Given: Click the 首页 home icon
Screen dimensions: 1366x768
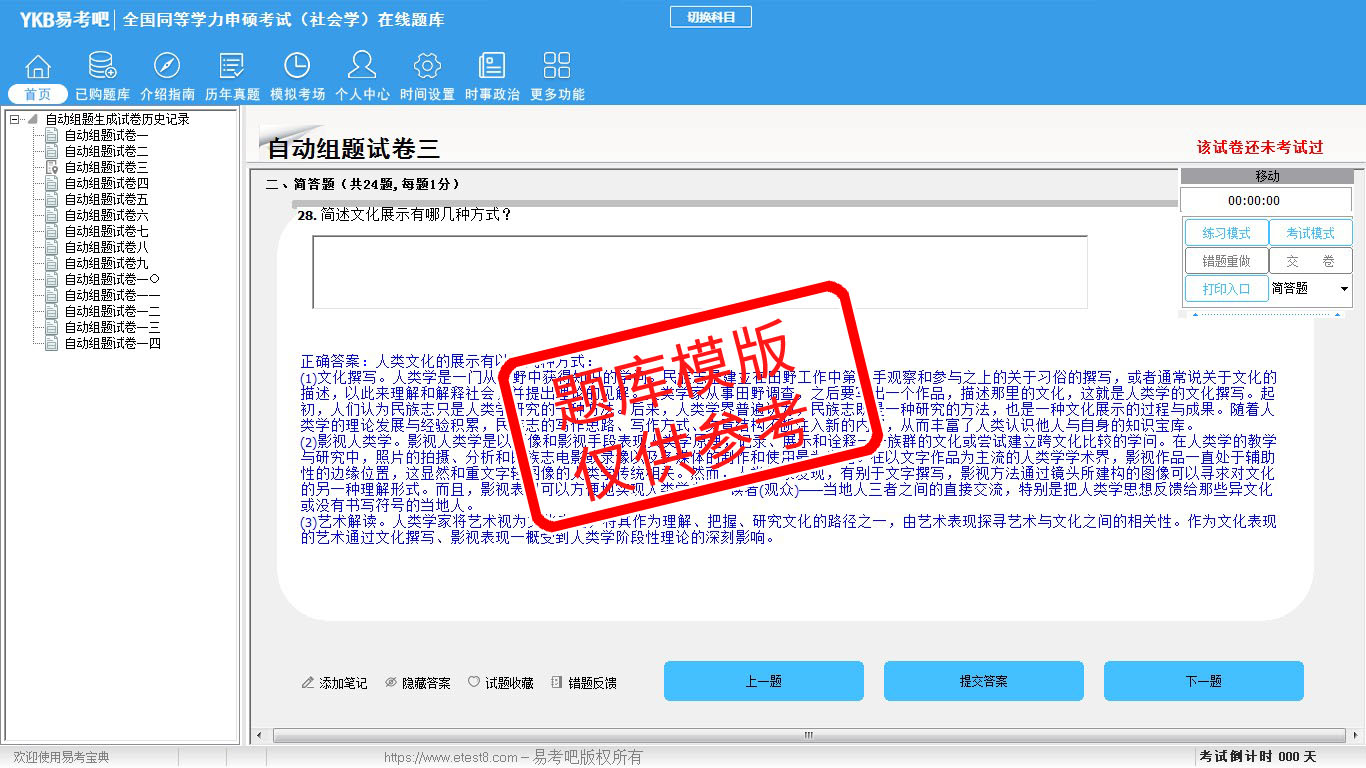Looking at the screenshot, I should click(38, 67).
